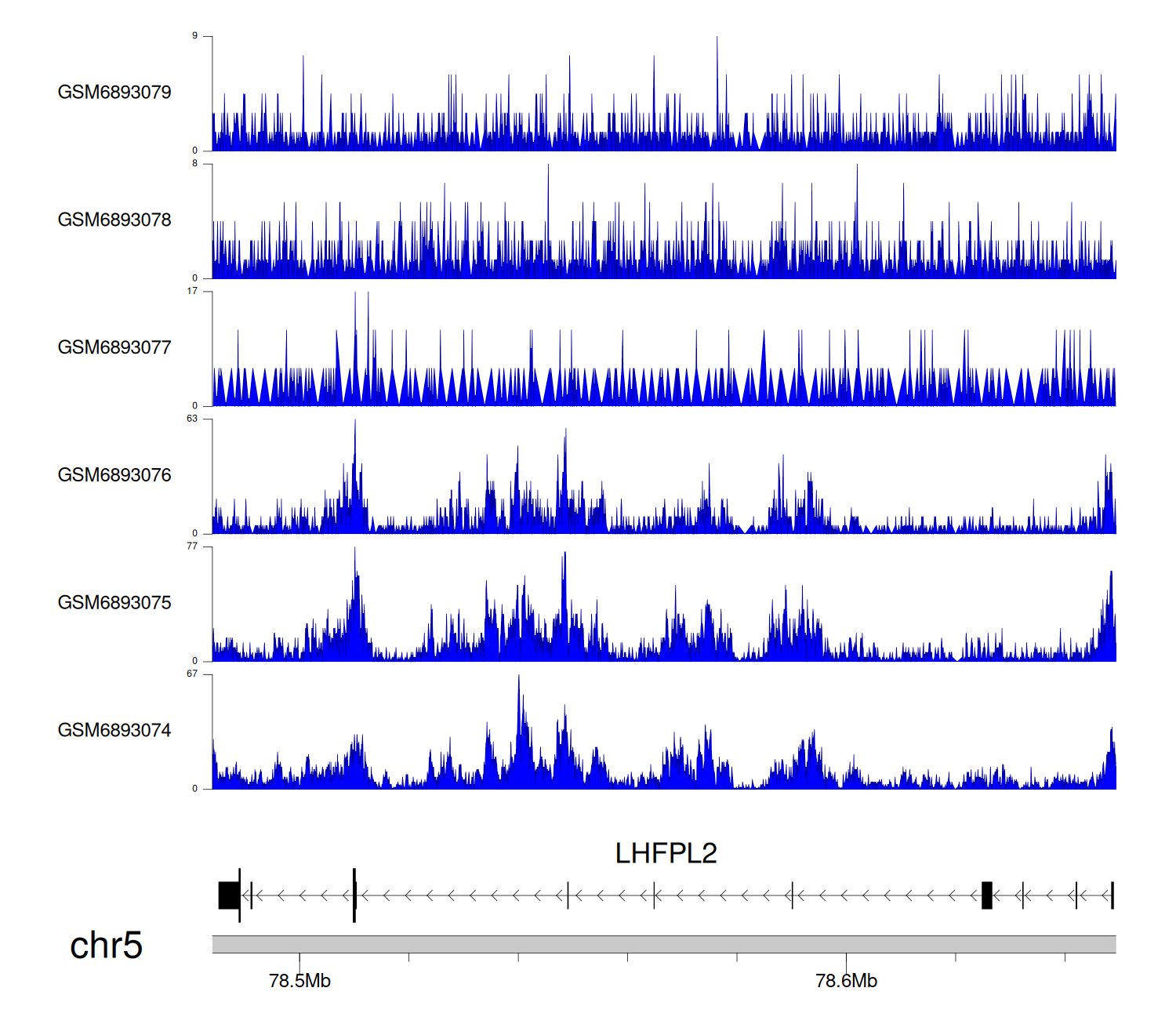Select the GSM6893074 track label
Viewport: 1176px width, 1035px height.
[114, 731]
